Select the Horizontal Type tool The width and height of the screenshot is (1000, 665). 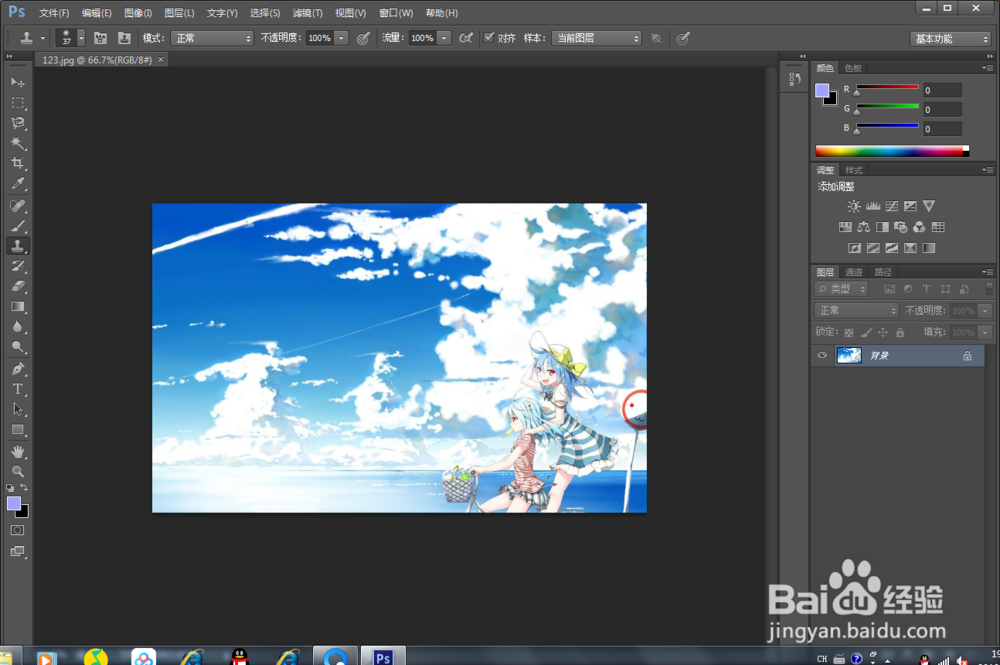(x=18, y=390)
